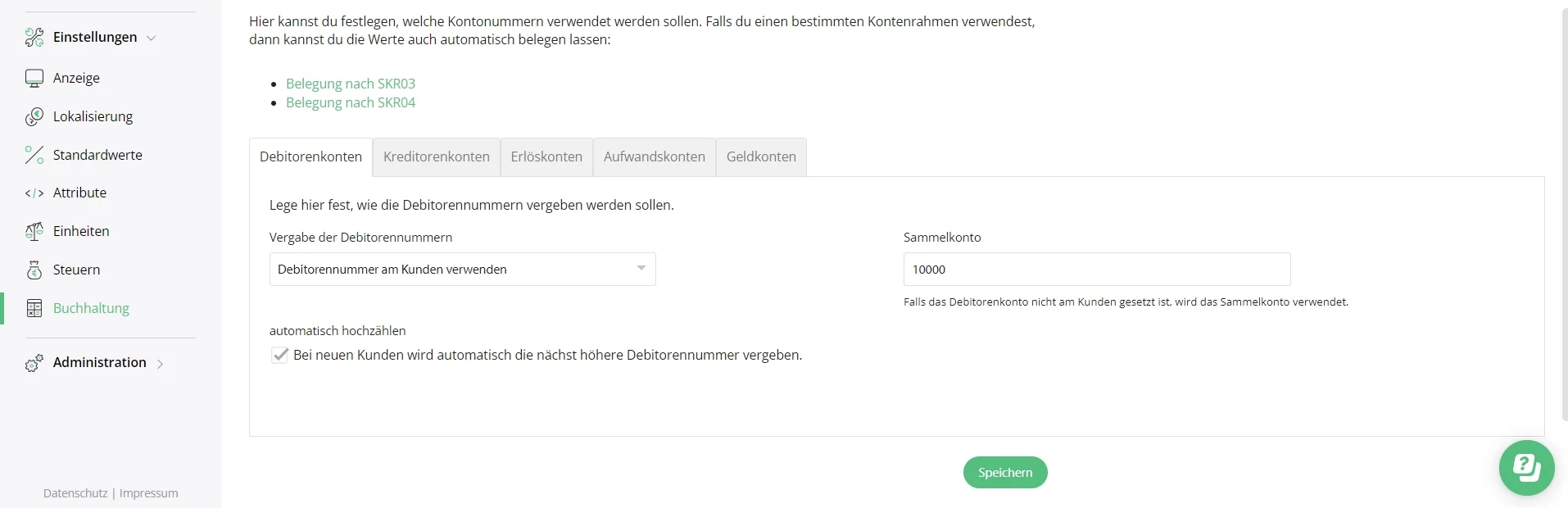Open the Anzeige settings page
Image resolution: width=1568 pixels, height=508 pixels.
(x=76, y=78)
